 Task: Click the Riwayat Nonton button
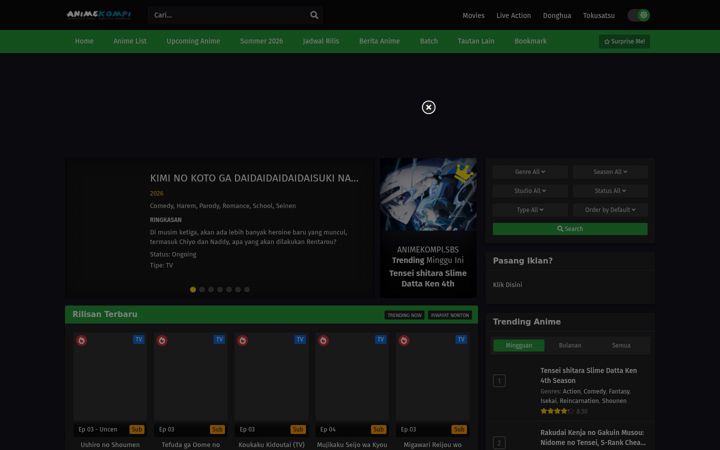tap(450, 315)
